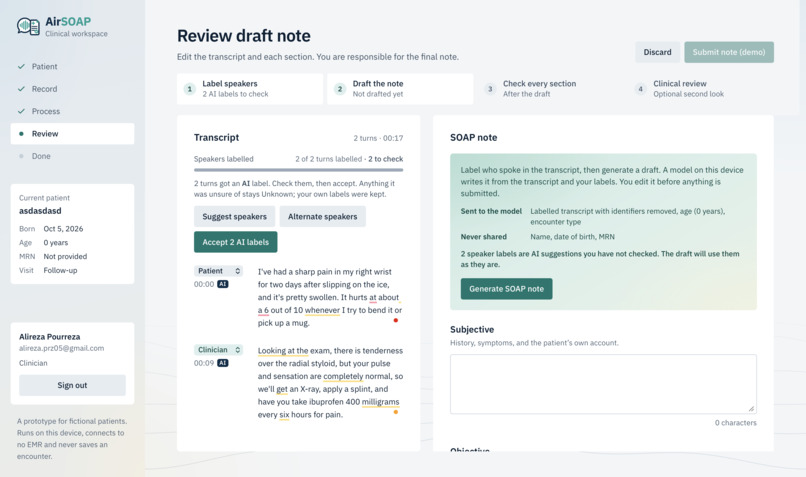Click Submit note (demo) button
The image size is (806, 477).
(729, 52)
